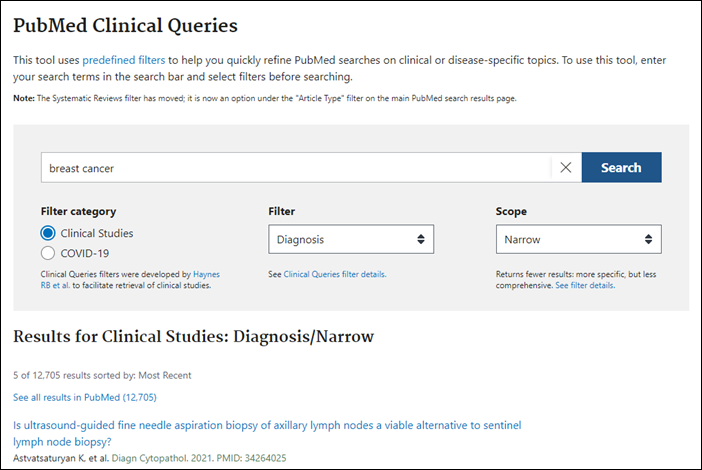Click the Results for Clinical Studies heading
This screenshot has height=470, width=702.
[x=193, y=337]
